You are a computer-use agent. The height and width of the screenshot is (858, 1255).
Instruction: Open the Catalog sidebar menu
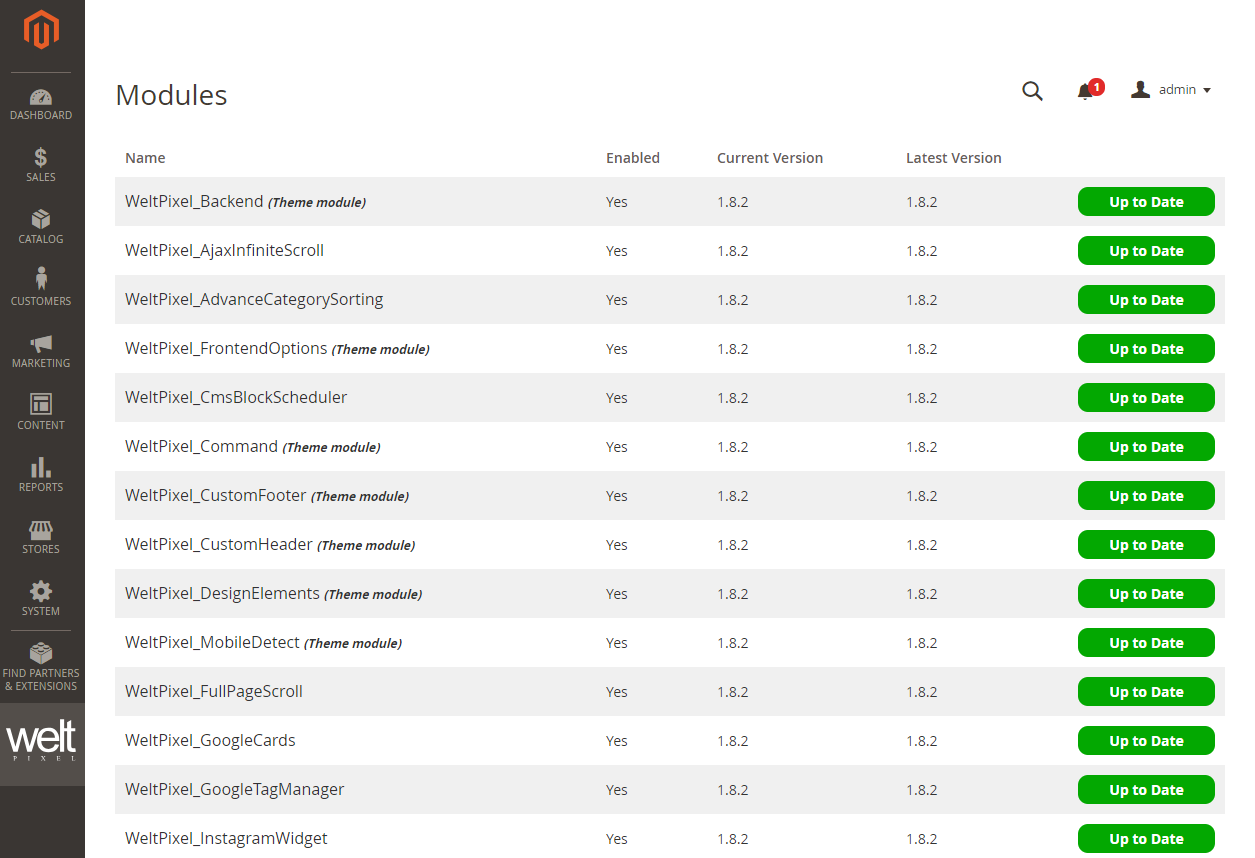(41, 228)
